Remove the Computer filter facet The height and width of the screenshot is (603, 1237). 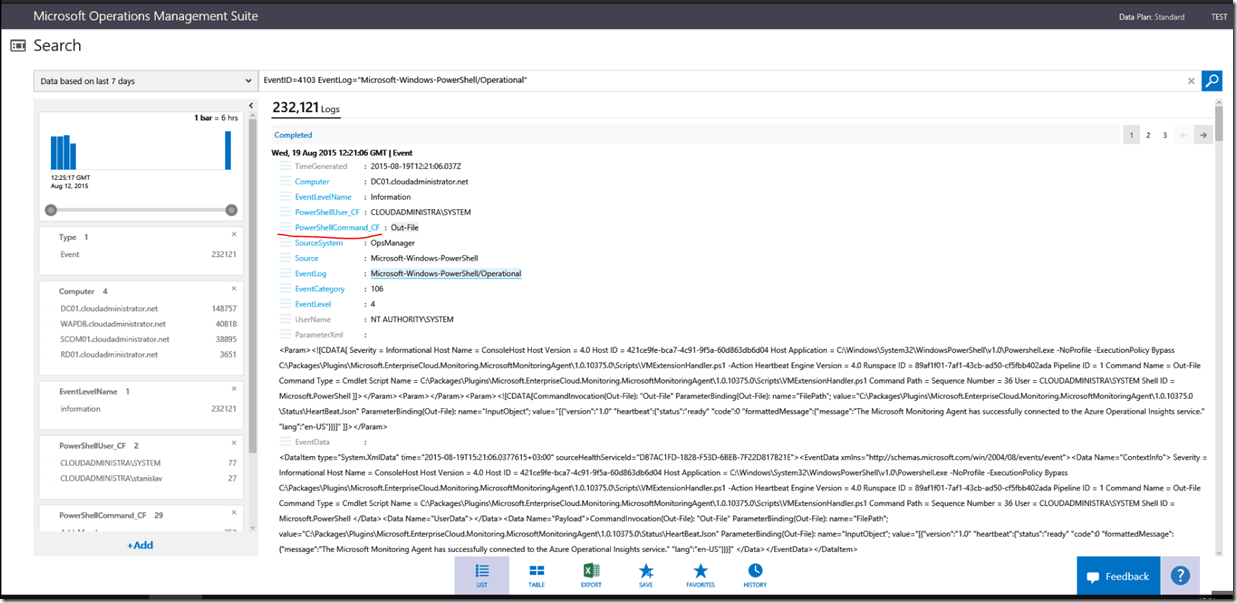pyautogui.click(x=234, y=288)
